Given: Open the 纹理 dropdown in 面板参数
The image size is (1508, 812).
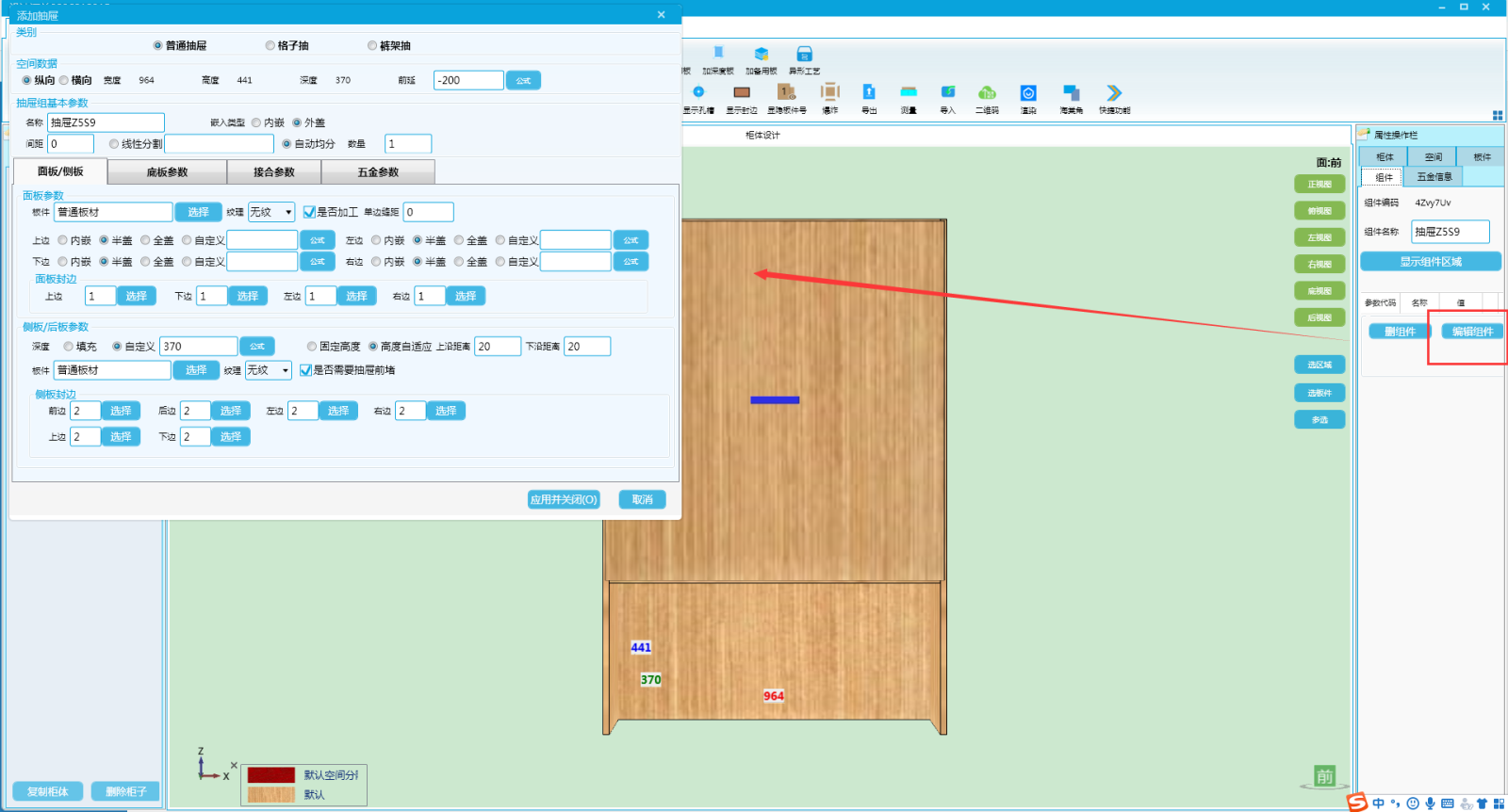Looking at the screenshot, I should (x=271, y=212).
